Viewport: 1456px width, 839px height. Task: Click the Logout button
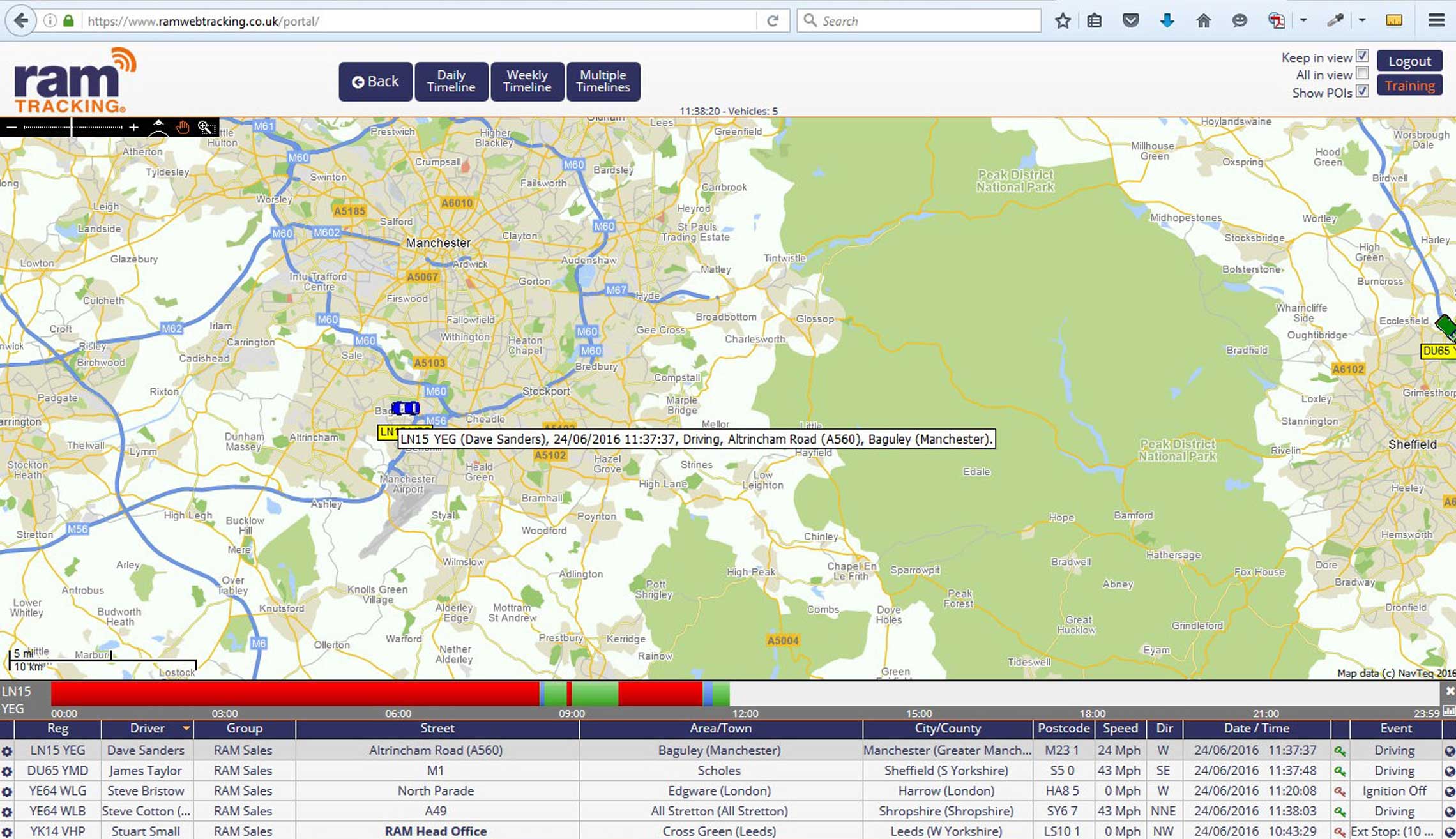[x=1410, y=61]
